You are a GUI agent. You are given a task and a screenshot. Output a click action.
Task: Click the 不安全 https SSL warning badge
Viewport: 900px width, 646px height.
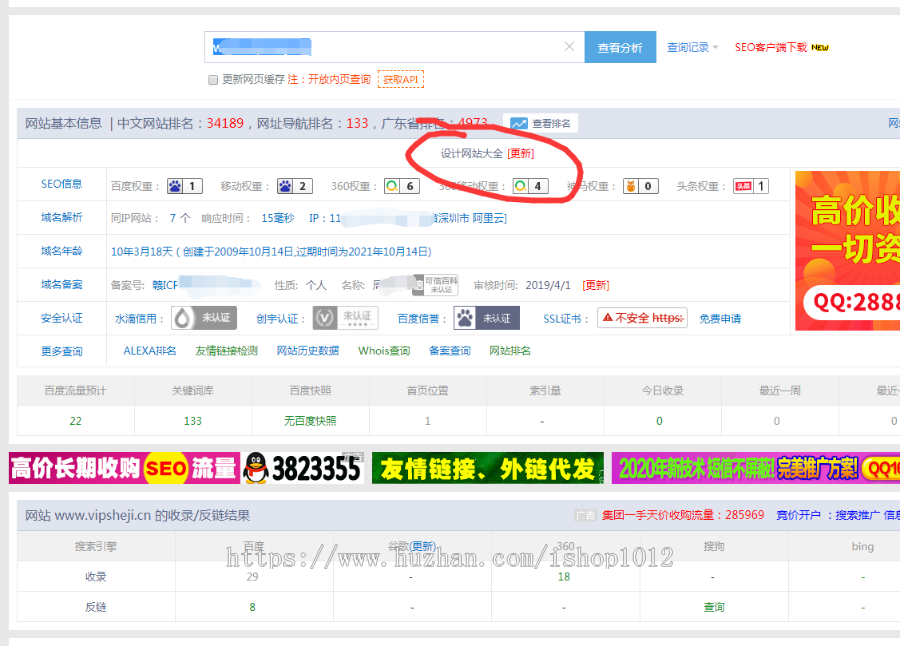click(x=640, y=317)
